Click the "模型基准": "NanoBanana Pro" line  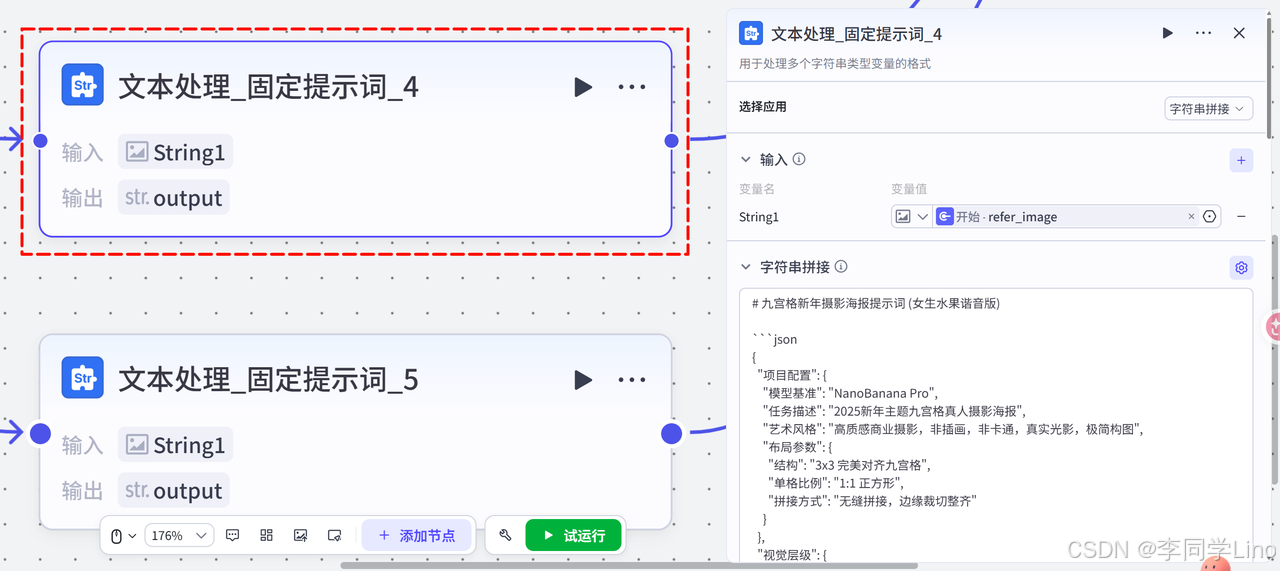click(851, 393)
